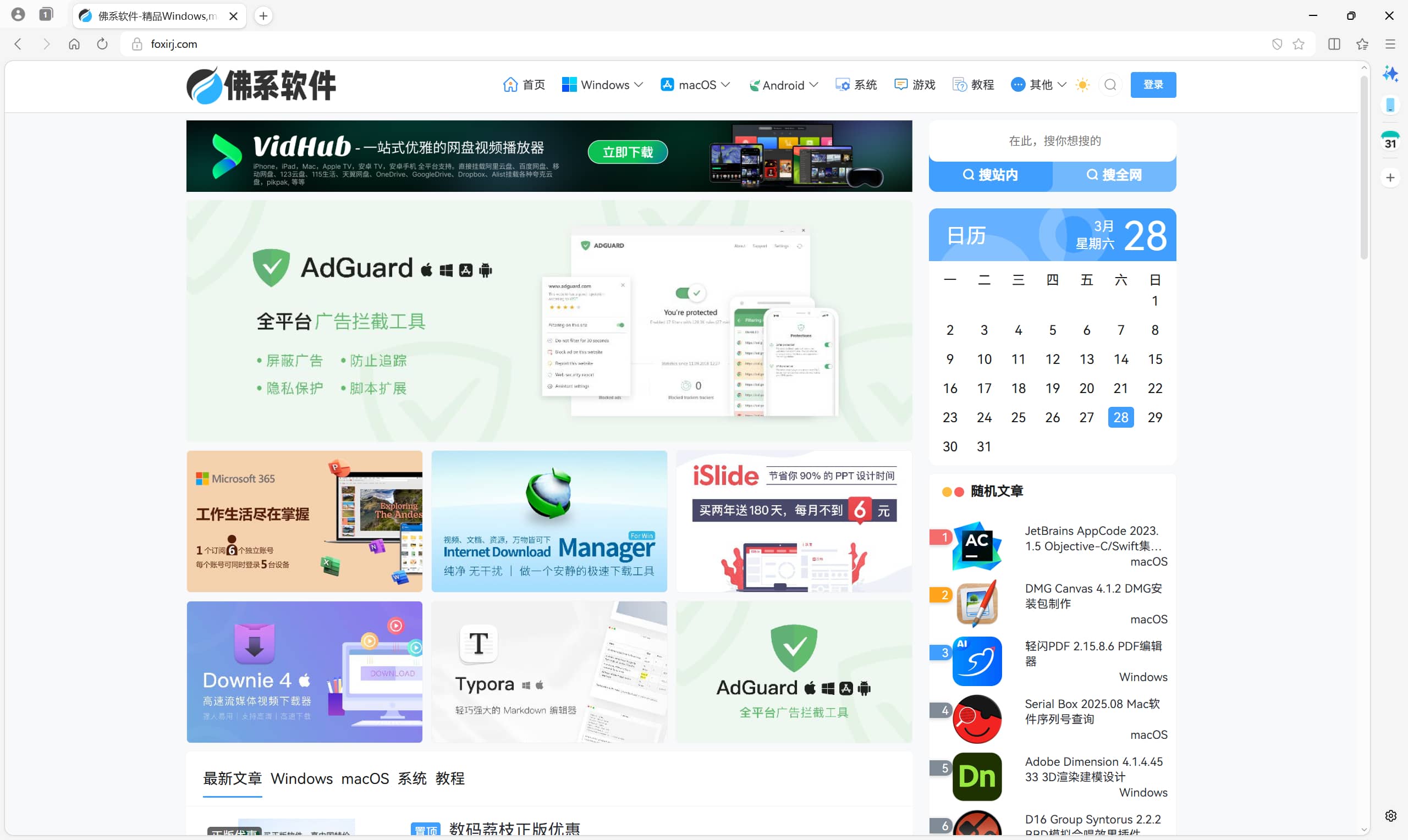Click the Adobe Dimension Dn icon
Image resolution: width=1408 pixels, height=840 pixels.
coord(977,777)
